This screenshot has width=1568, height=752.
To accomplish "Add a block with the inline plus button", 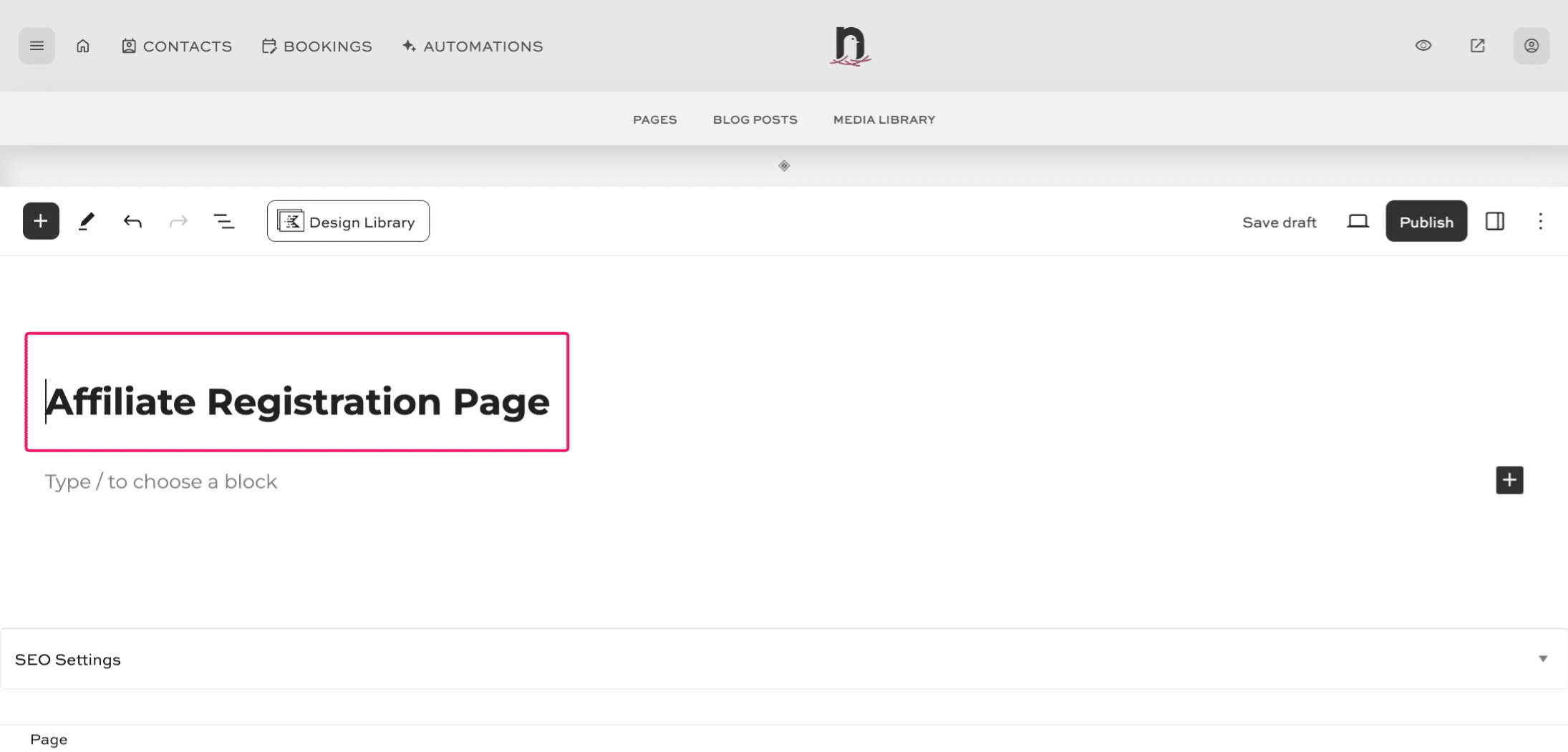I will (1509, 480).
